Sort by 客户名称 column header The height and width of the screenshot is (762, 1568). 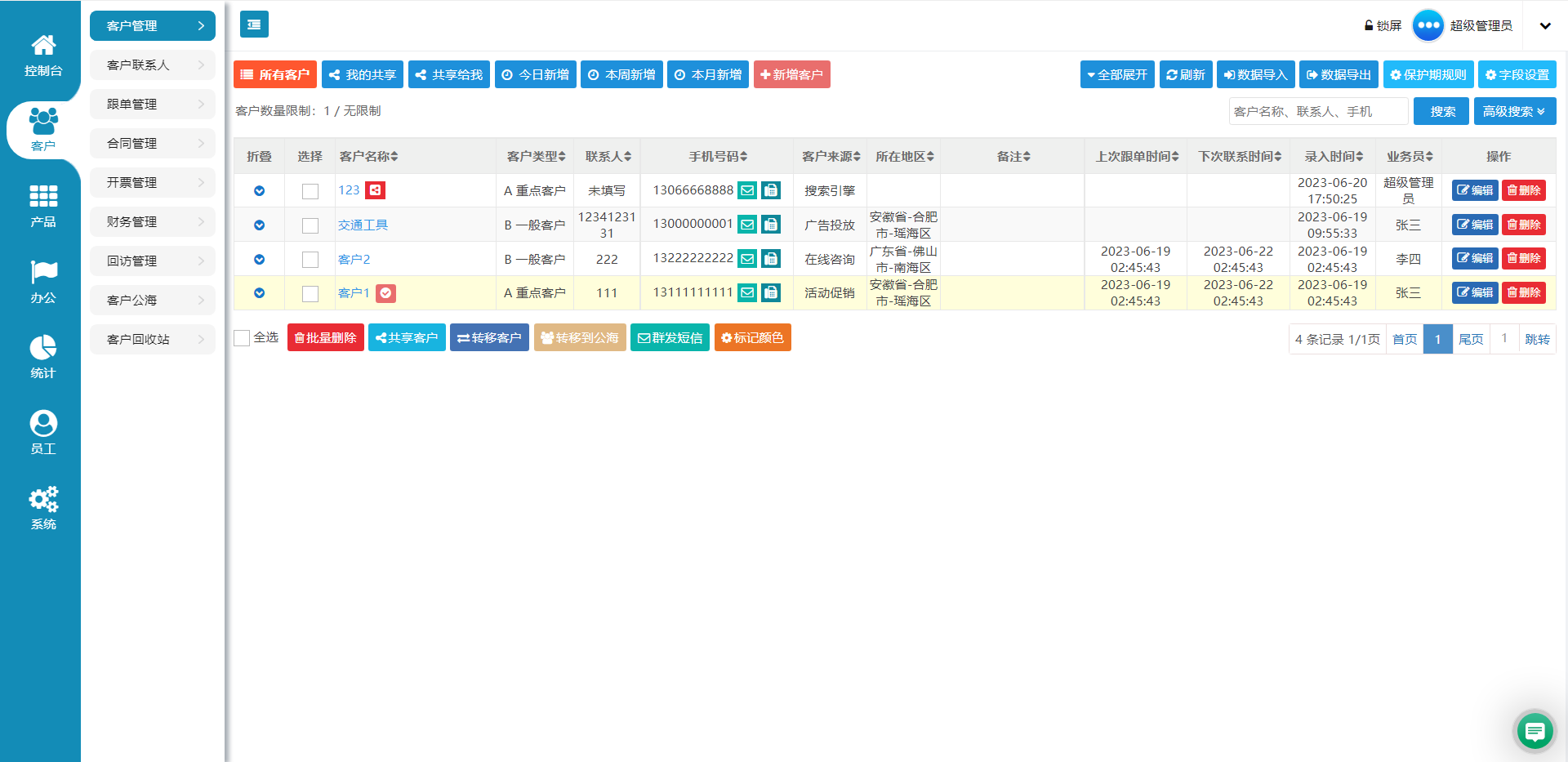(x=368, y=156)
